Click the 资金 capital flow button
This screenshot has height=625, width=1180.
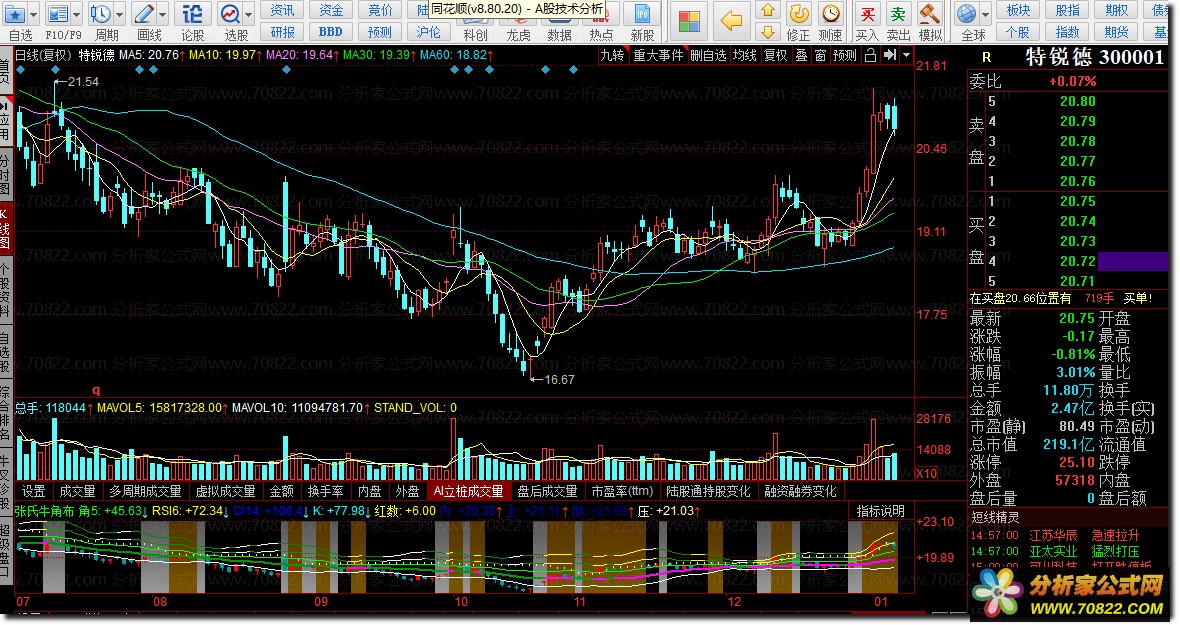(x=331, y=10)
